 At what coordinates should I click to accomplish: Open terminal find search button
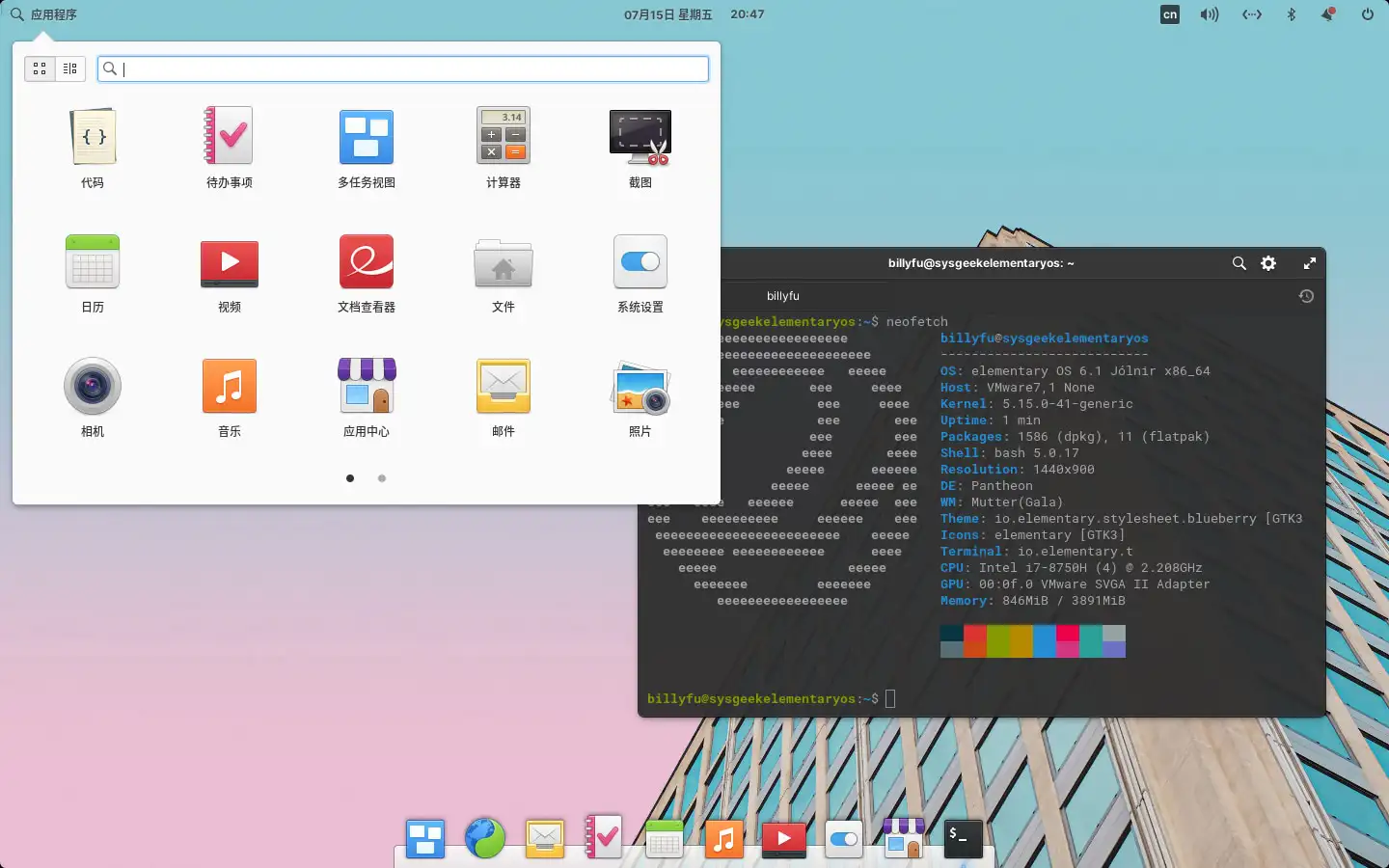[x=1239, y=263]
